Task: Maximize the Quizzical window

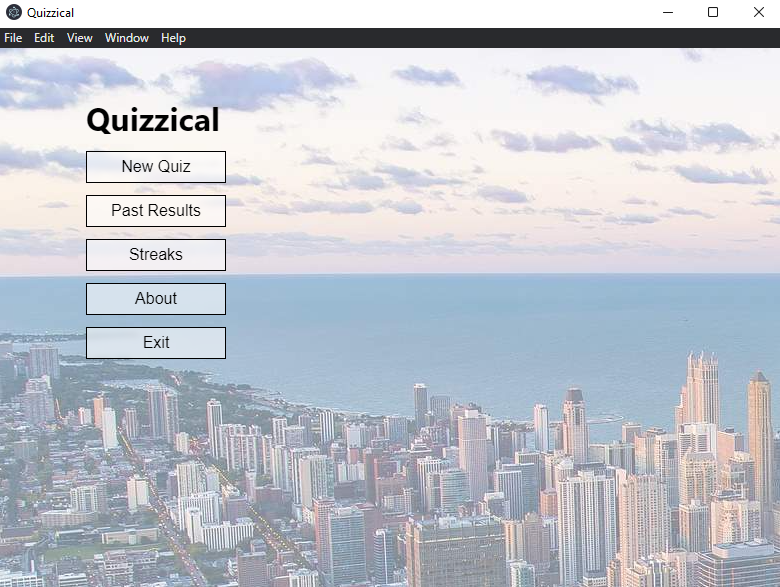Action: pos(713,13)
